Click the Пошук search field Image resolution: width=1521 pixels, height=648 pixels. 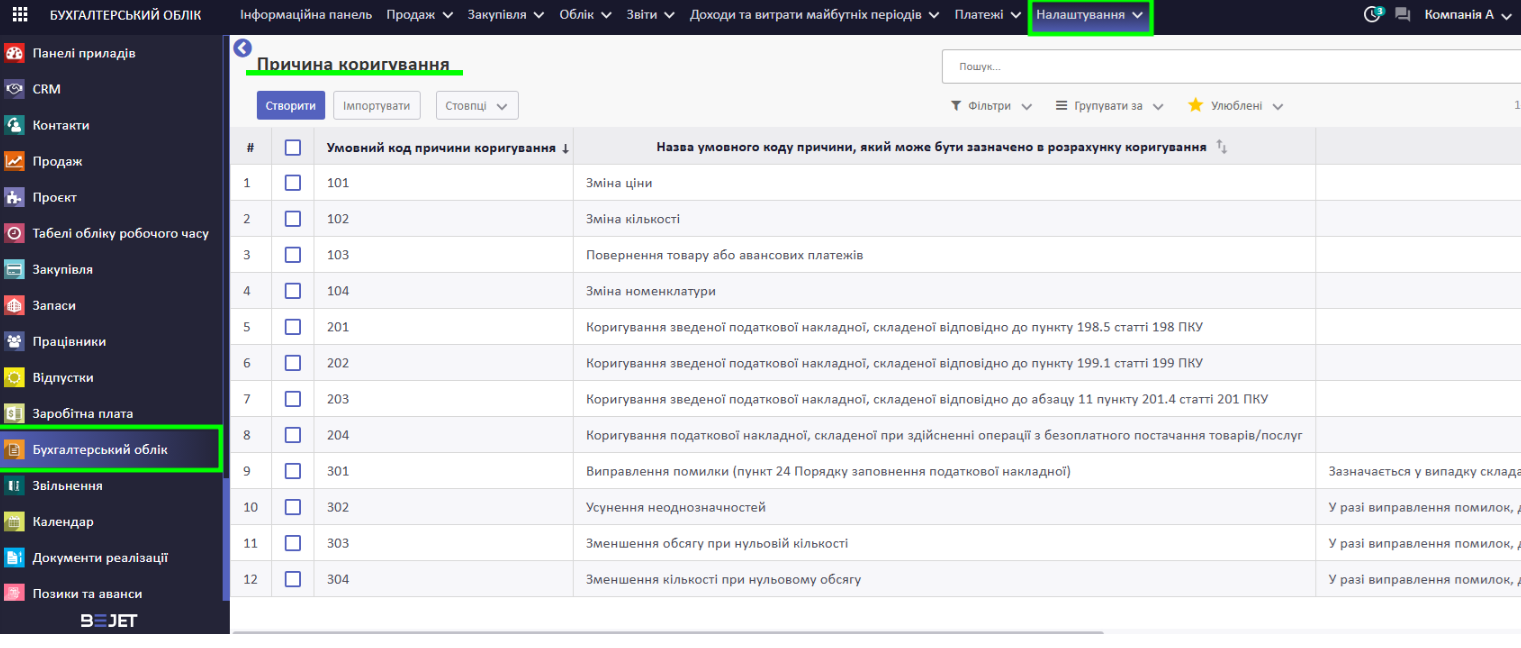coord(1231,66)
